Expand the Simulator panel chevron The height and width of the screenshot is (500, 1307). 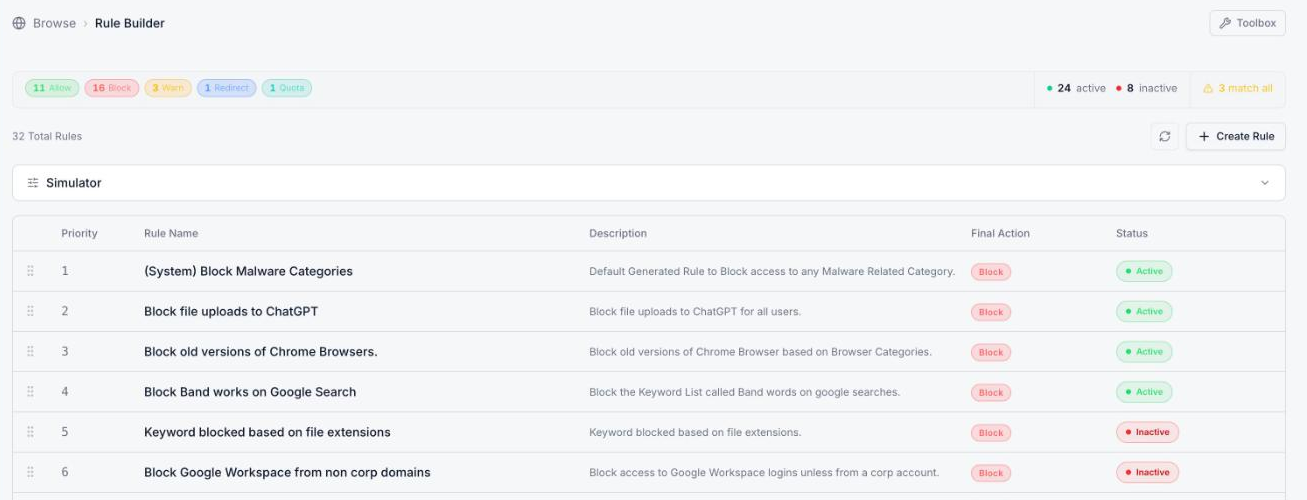(x=1265, y=183)
